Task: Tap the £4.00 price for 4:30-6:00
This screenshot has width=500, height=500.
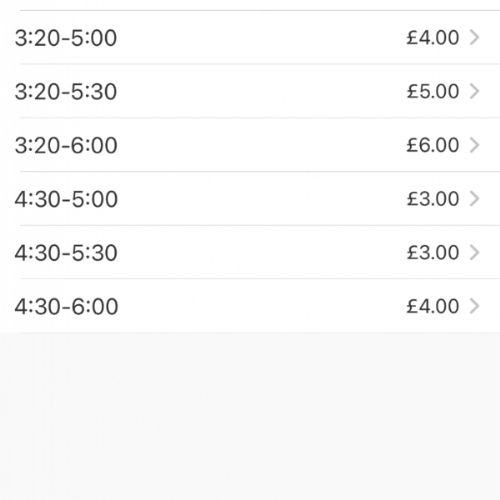Action: (x=433, y=306)
